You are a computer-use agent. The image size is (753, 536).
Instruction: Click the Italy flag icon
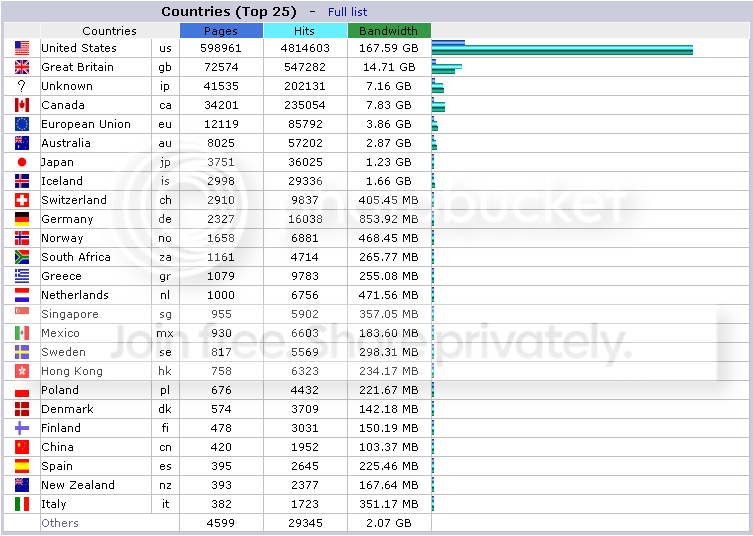(22, 504)
